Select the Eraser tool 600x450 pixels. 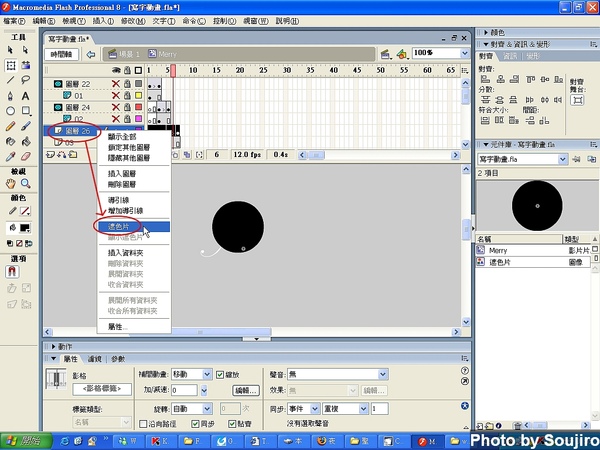25,157
